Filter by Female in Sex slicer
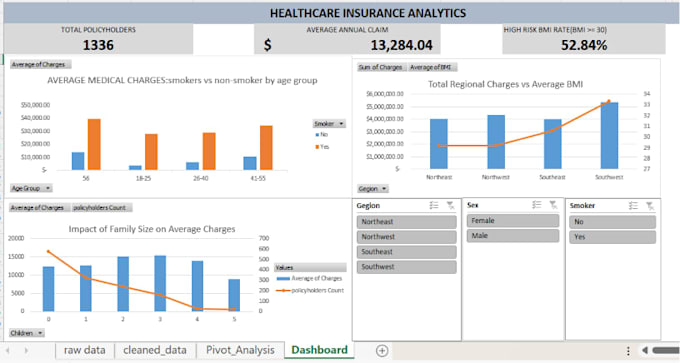This screenshot has width=680, height=363. click(513, 221)
